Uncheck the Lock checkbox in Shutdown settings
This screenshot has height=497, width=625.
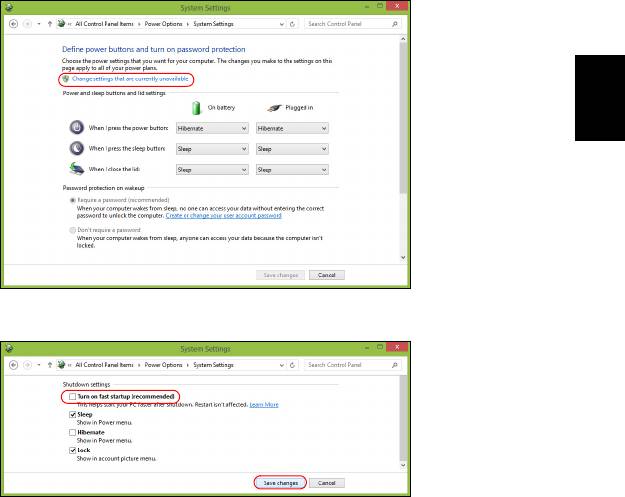(x=73, y=450)
